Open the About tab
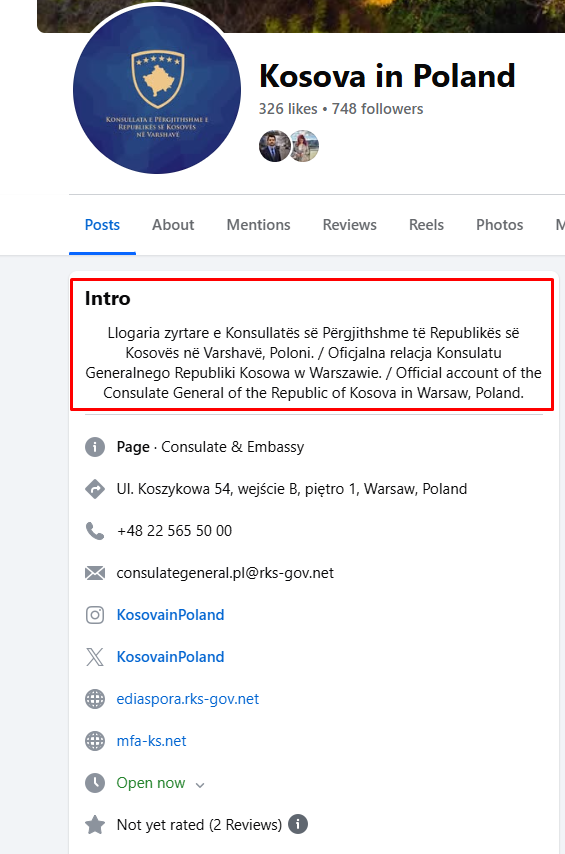565x854 pixels. tap(173, 225)
